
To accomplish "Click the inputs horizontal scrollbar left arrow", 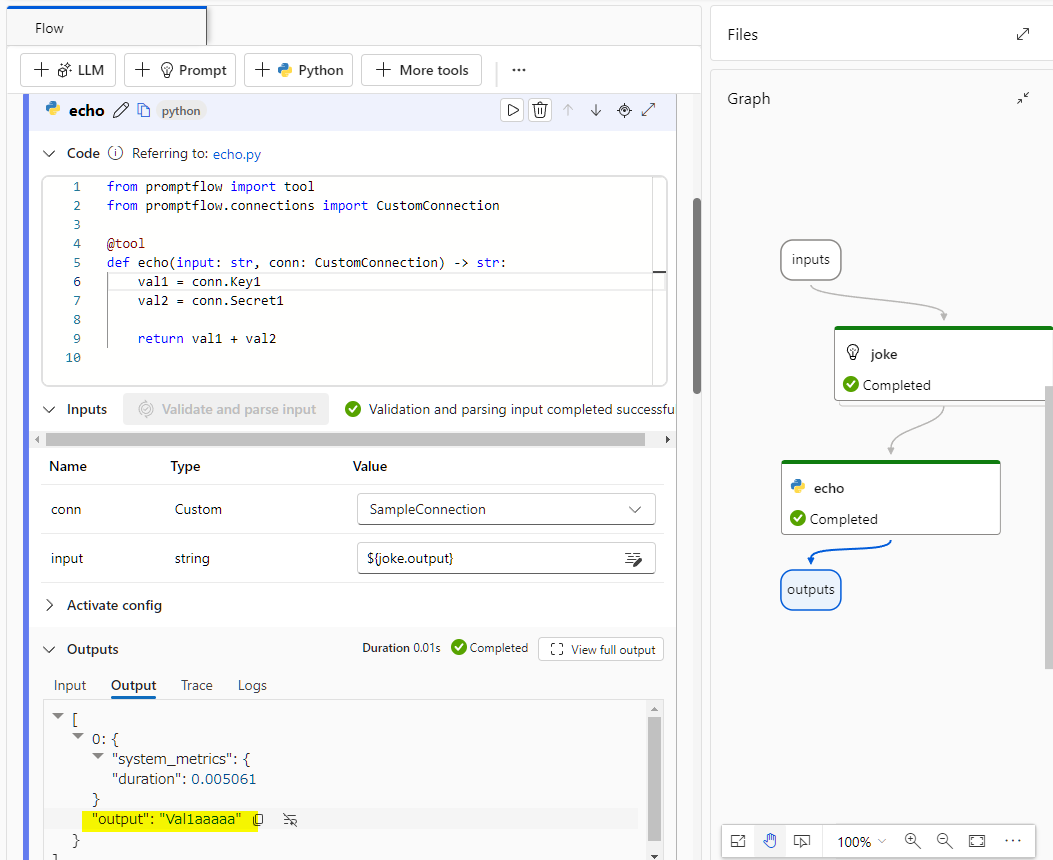I will [37, 440].
